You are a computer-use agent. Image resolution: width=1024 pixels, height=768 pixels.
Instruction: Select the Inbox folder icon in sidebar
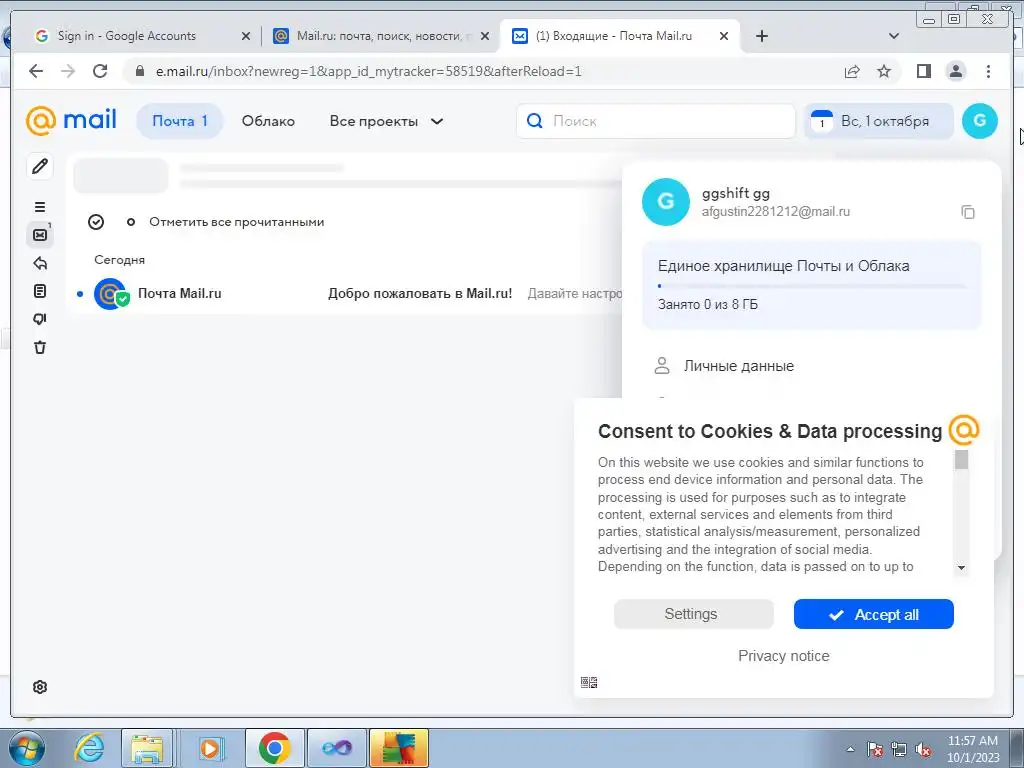pos(40,234)
